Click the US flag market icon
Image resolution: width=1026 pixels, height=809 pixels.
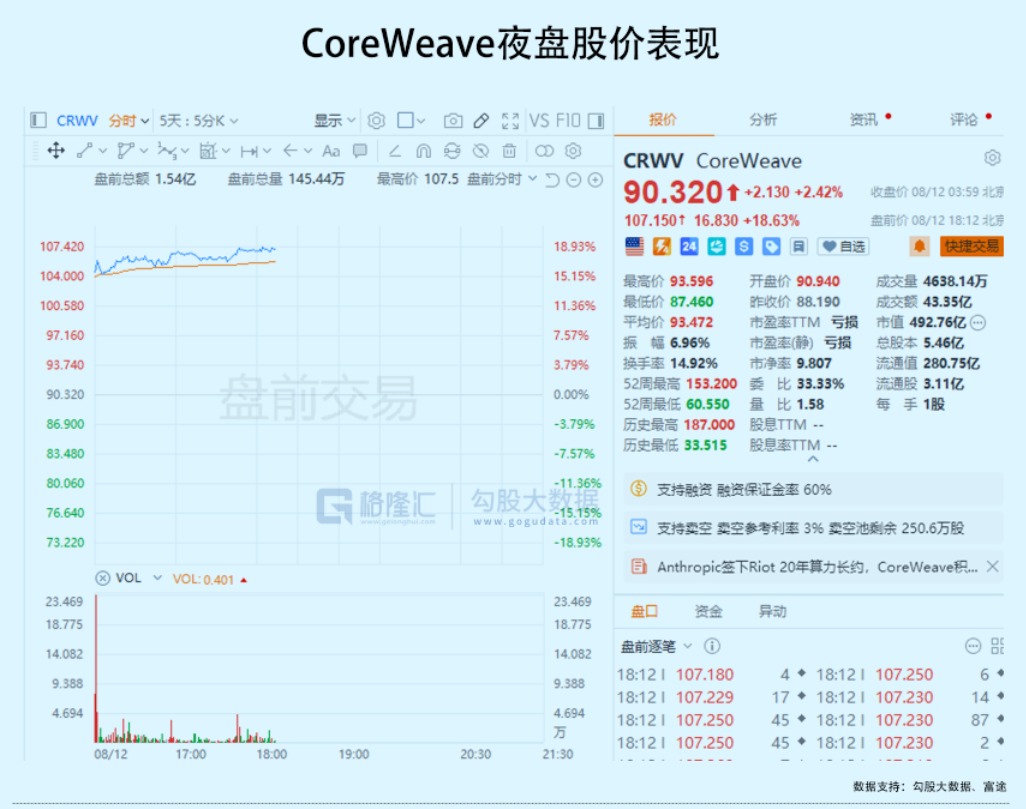pyautogui.click(x=634, y=246)
